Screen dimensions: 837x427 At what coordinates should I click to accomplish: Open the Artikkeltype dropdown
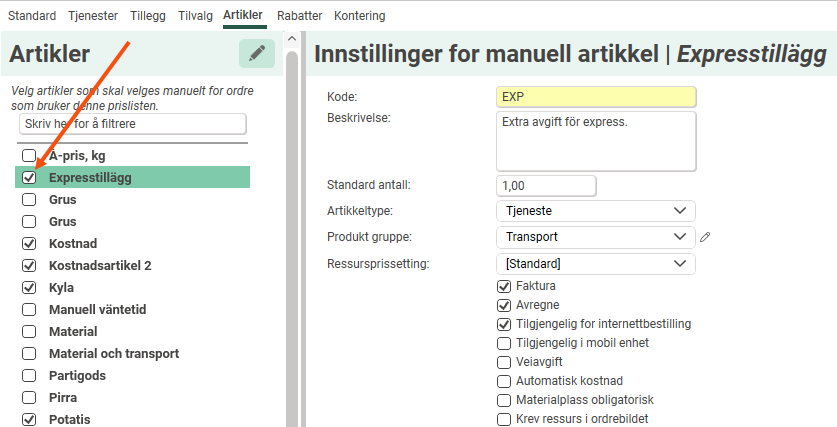595,211
